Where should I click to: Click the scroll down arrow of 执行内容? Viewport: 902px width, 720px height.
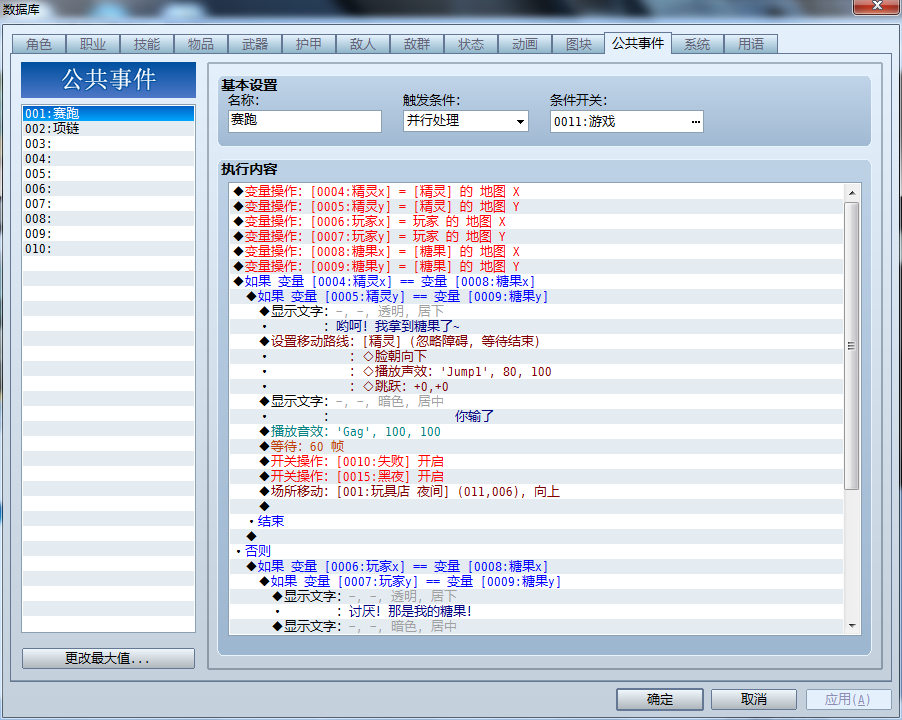tap(852, 626)
